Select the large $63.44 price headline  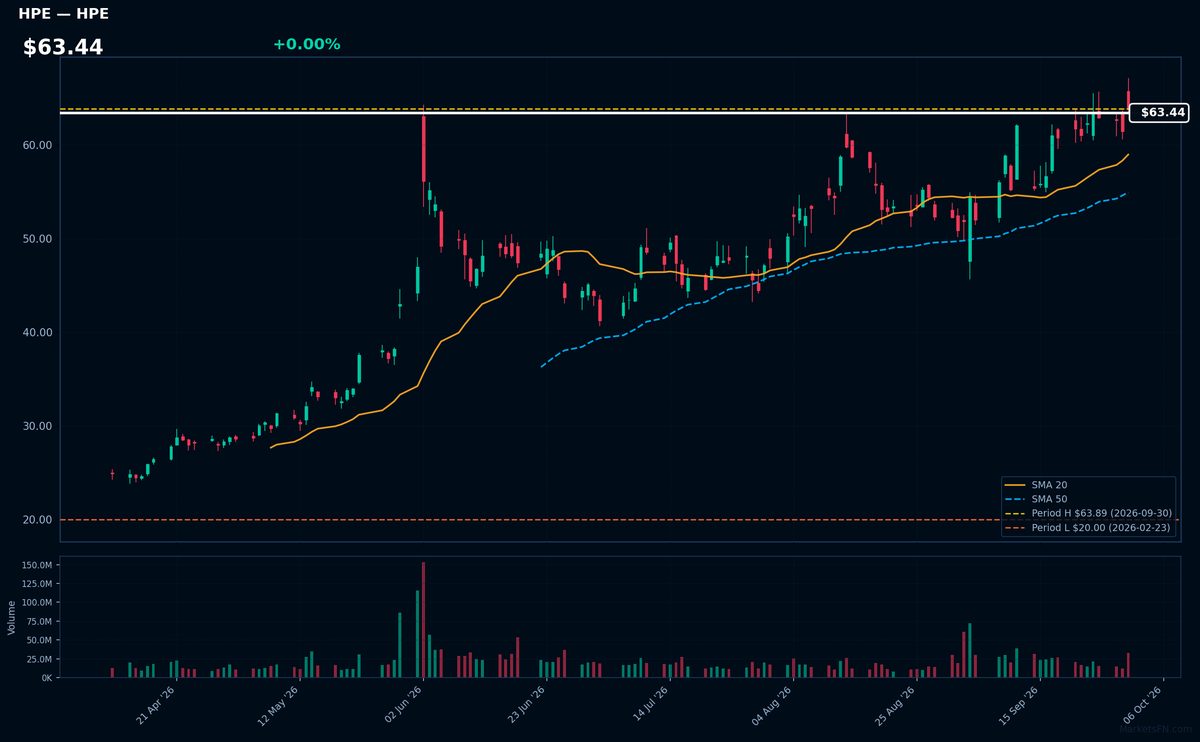pos(63,47)
